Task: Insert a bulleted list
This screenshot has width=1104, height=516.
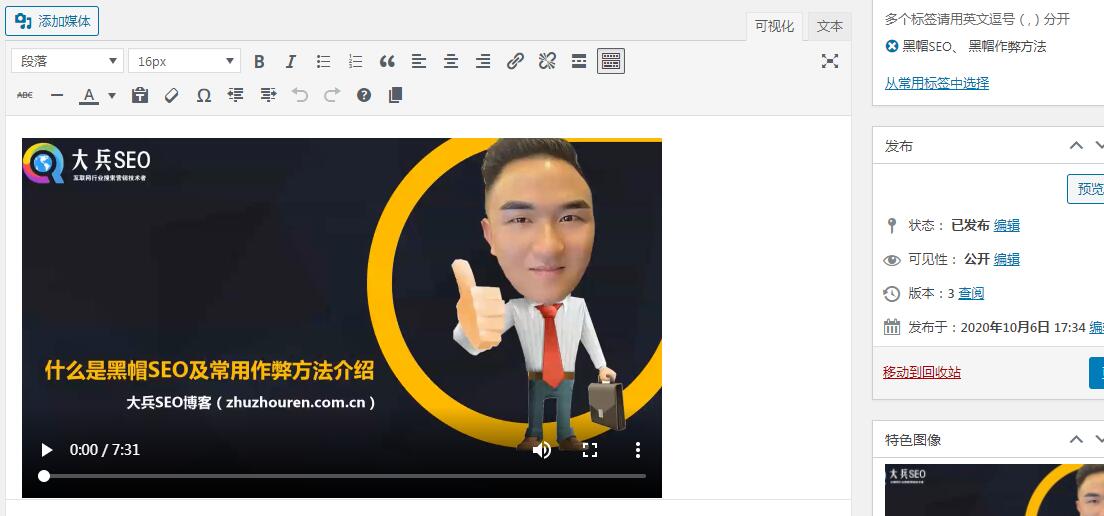Action: point(323,61)
